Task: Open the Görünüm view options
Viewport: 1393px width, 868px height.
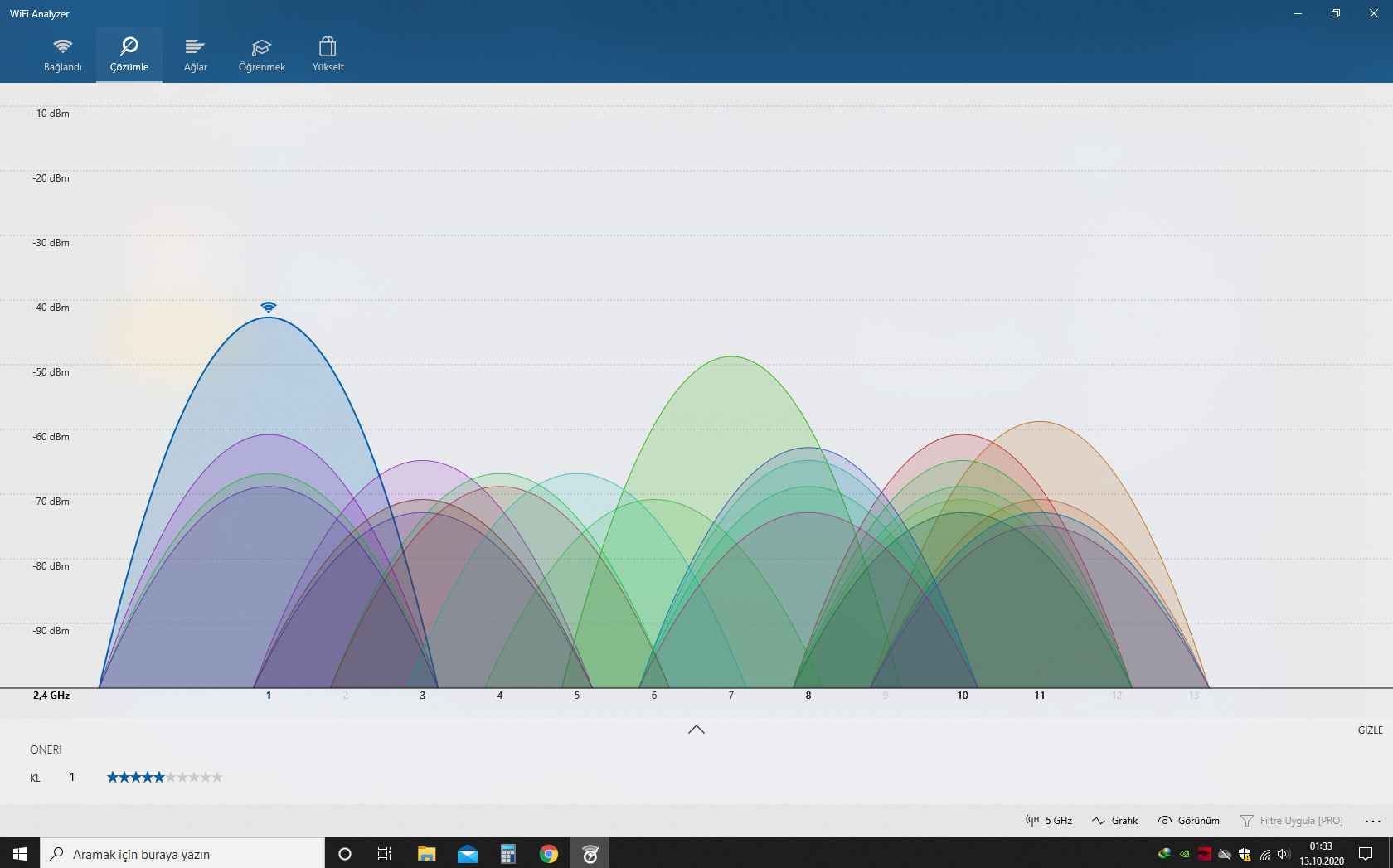Action: pos(1189,821)
